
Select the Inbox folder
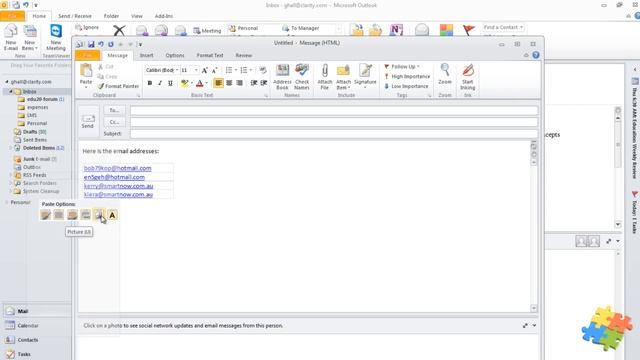point(29,91)
